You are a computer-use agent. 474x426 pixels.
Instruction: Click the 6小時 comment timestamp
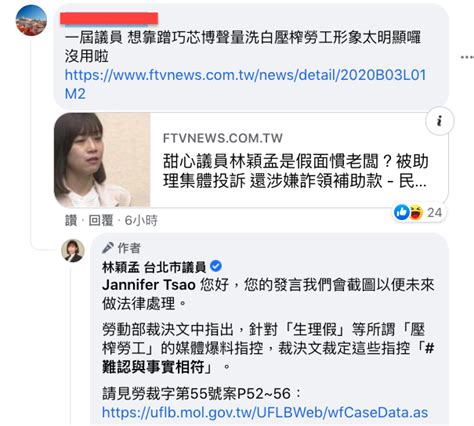(x=141, y=220)
